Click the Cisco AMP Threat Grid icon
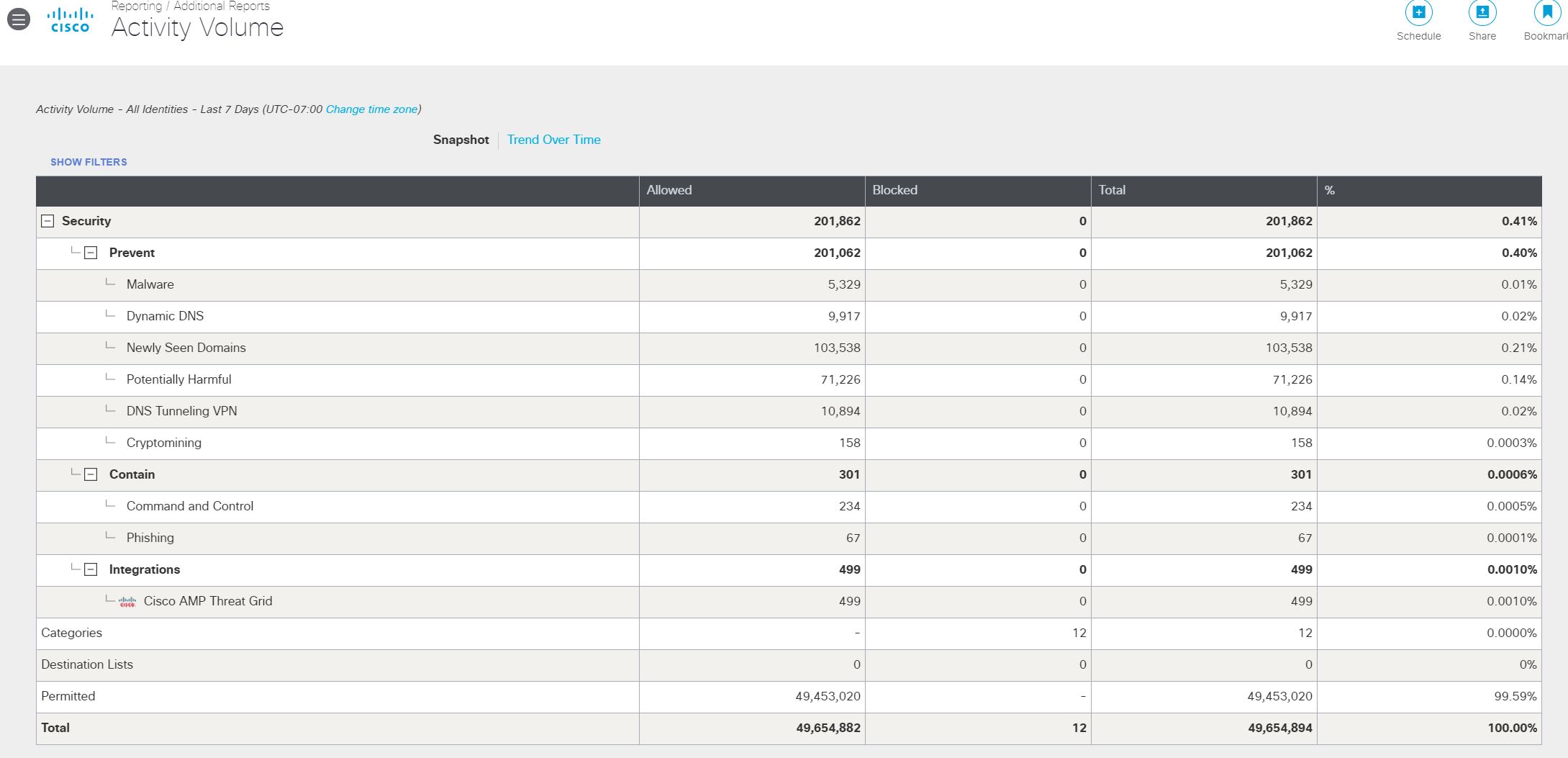The height and width of the screenshot is (758, 1568). tap(127, 602)
